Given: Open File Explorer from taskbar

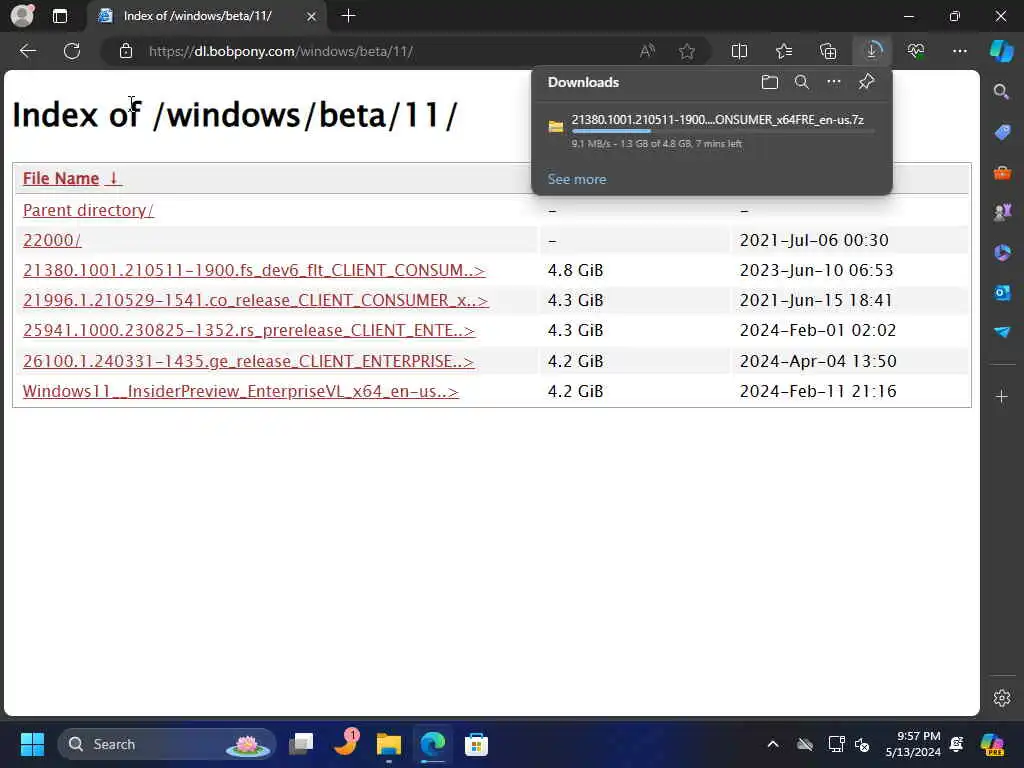Looking at the screenshot, I should (389, 744).
